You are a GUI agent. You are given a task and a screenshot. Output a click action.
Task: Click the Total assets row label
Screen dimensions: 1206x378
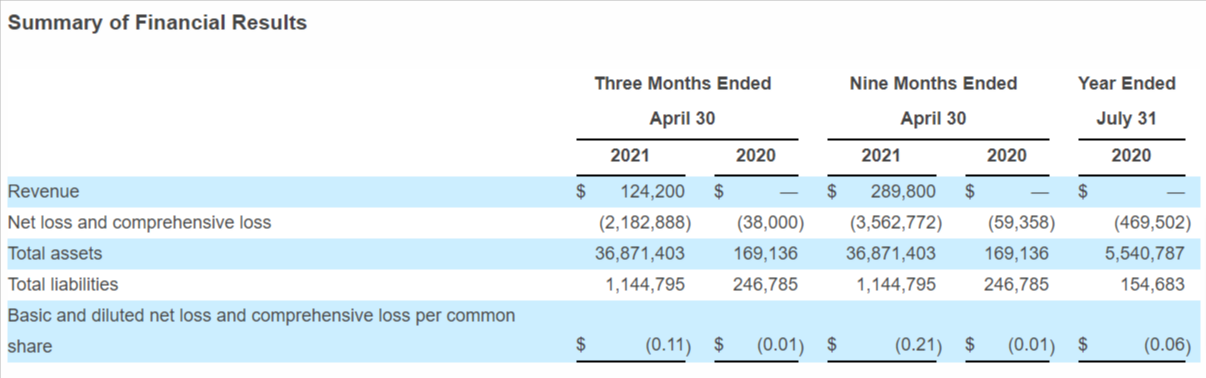(55, 253)
